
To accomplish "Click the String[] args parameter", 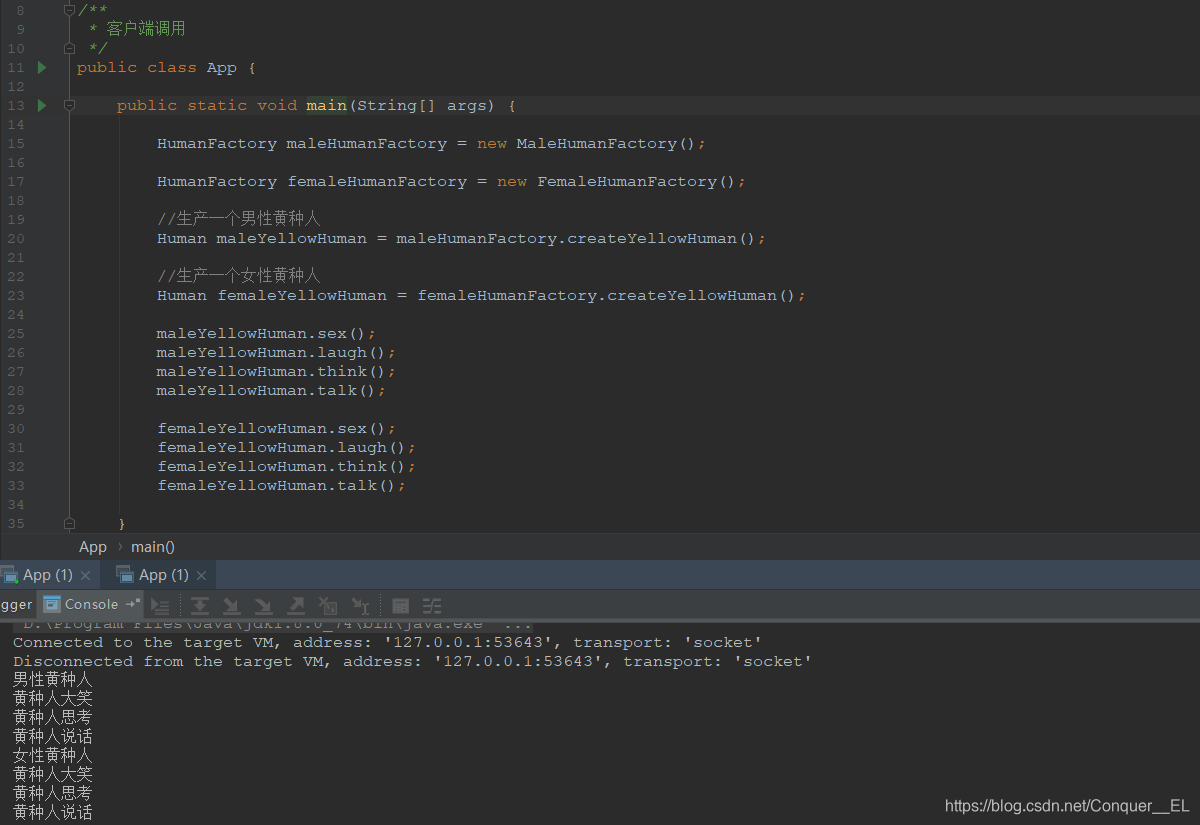I will pyautogui.click(x=421, y=105).
